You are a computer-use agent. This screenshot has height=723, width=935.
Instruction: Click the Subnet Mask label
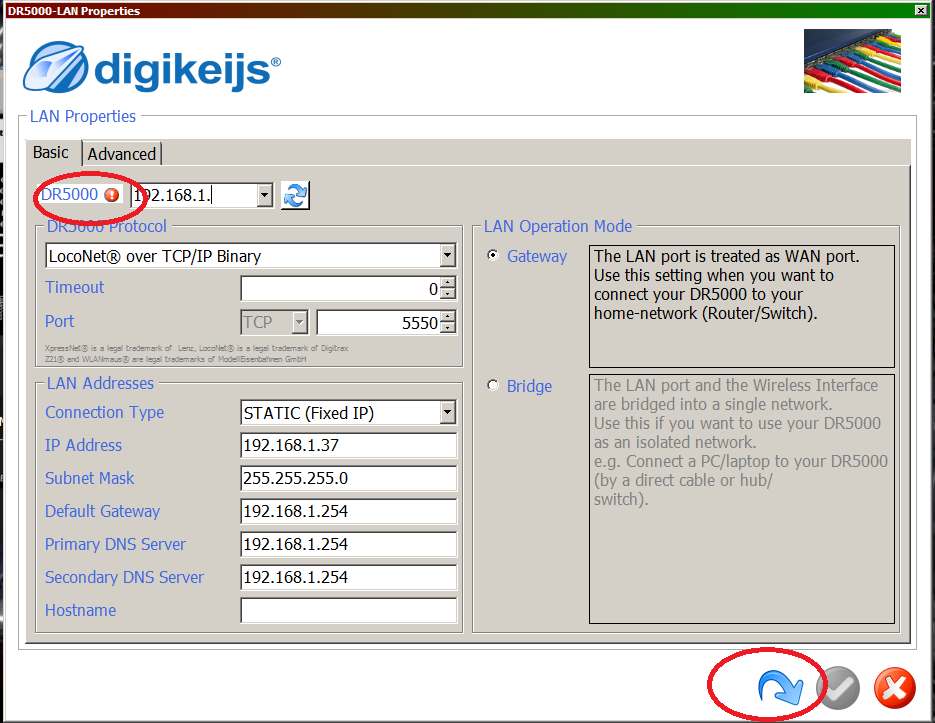[x=89, y=478]
